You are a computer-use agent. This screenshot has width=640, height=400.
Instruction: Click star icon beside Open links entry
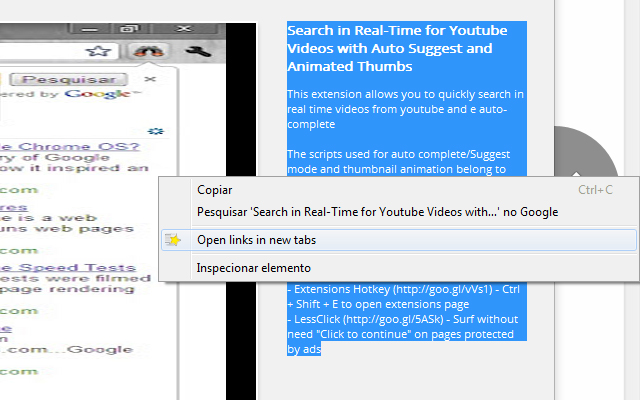(173, 240)
